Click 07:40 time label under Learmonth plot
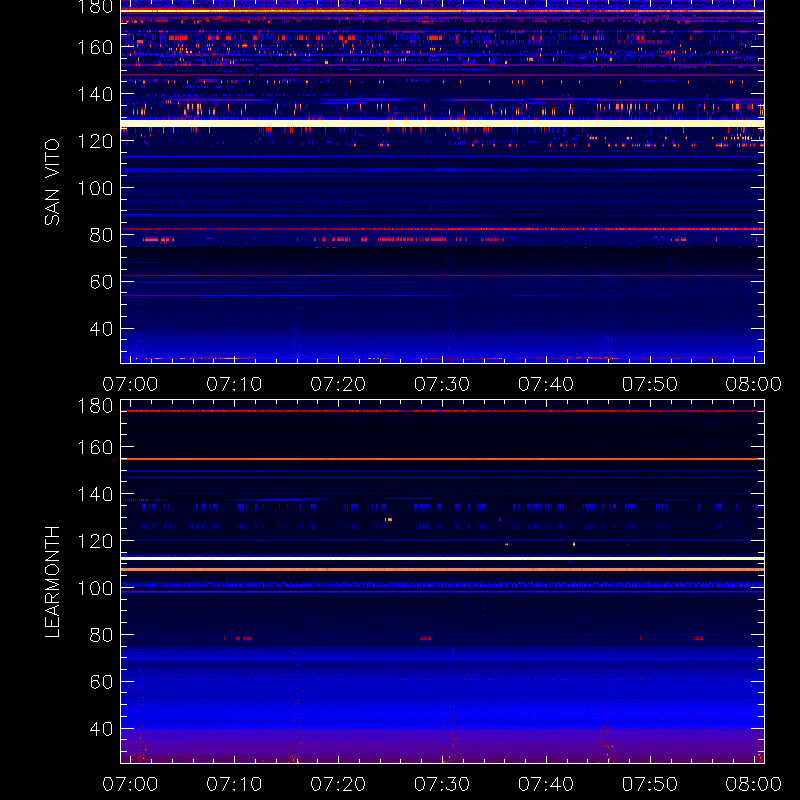Viewport: 800px width, 800px height. (x=546, y=784)
